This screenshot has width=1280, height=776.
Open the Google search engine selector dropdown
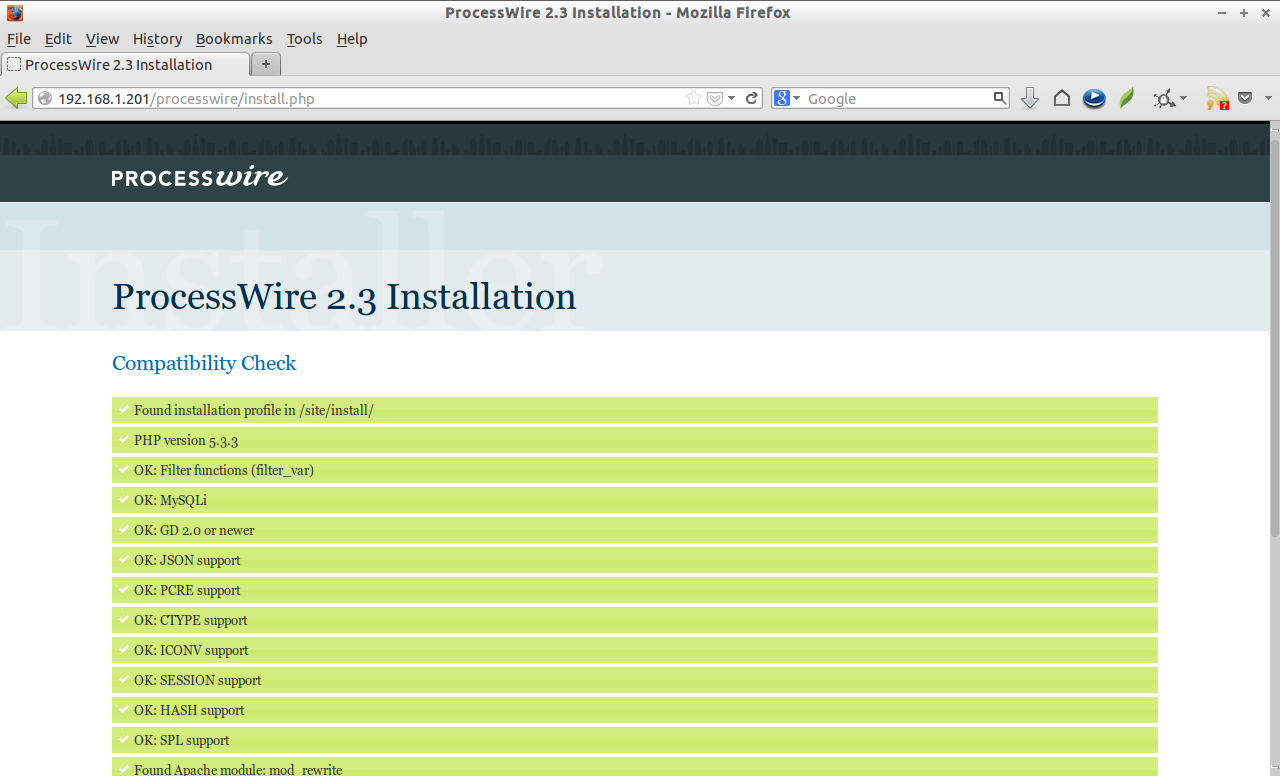[787, 98]
